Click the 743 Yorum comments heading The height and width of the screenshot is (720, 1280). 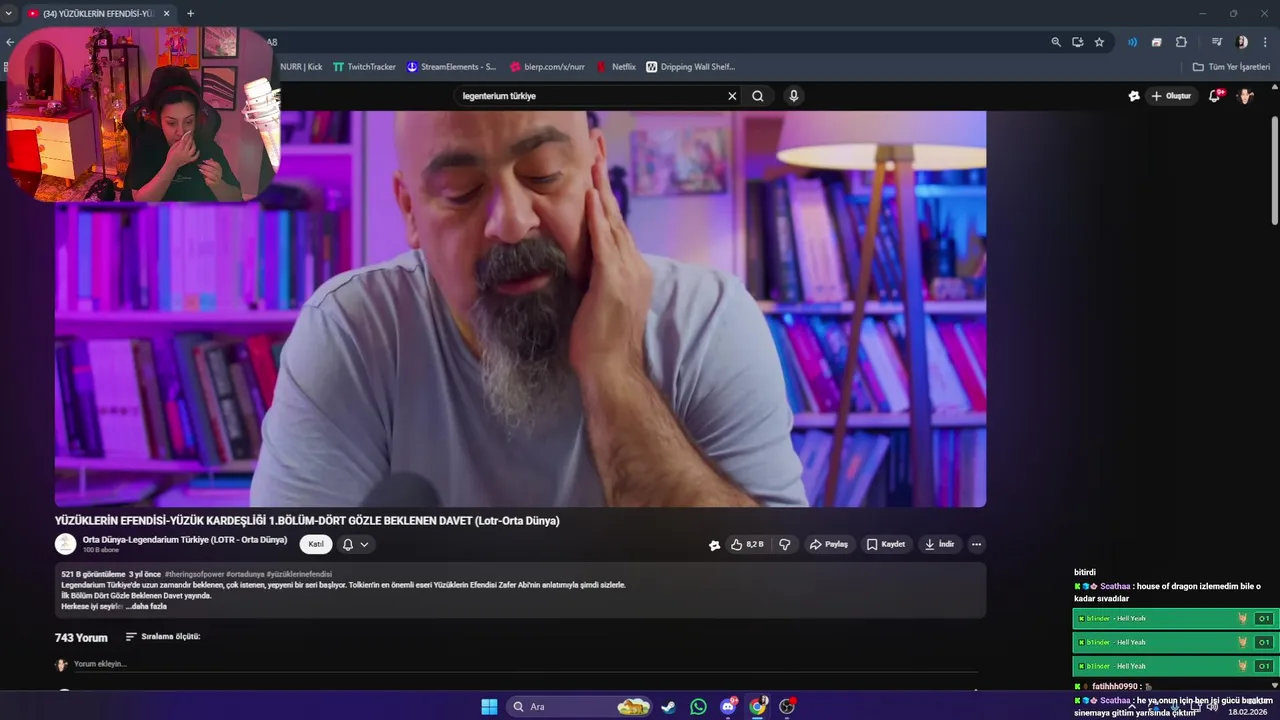coord(81,637)
